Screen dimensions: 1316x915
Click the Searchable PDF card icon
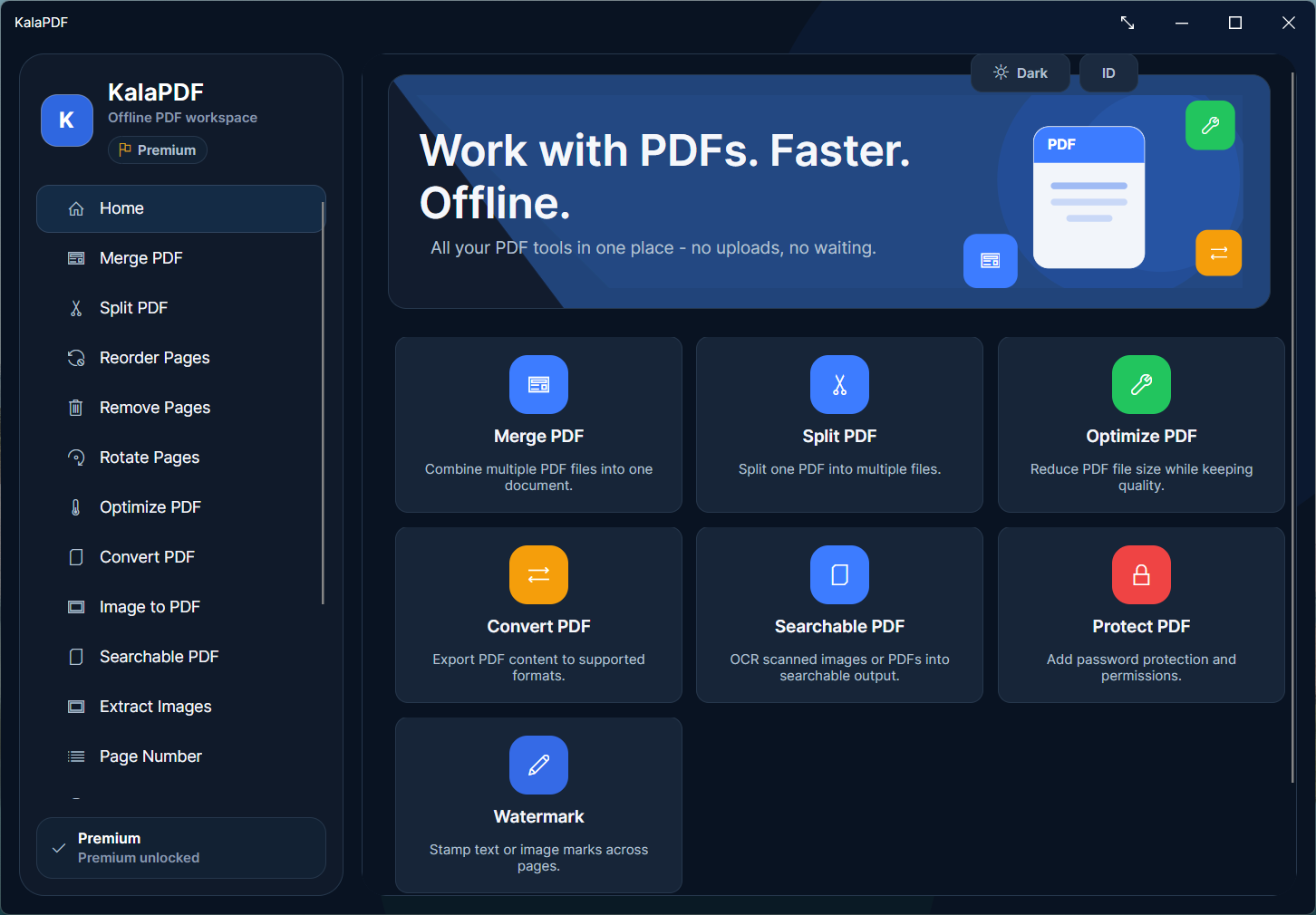click(x=839, y=574)
